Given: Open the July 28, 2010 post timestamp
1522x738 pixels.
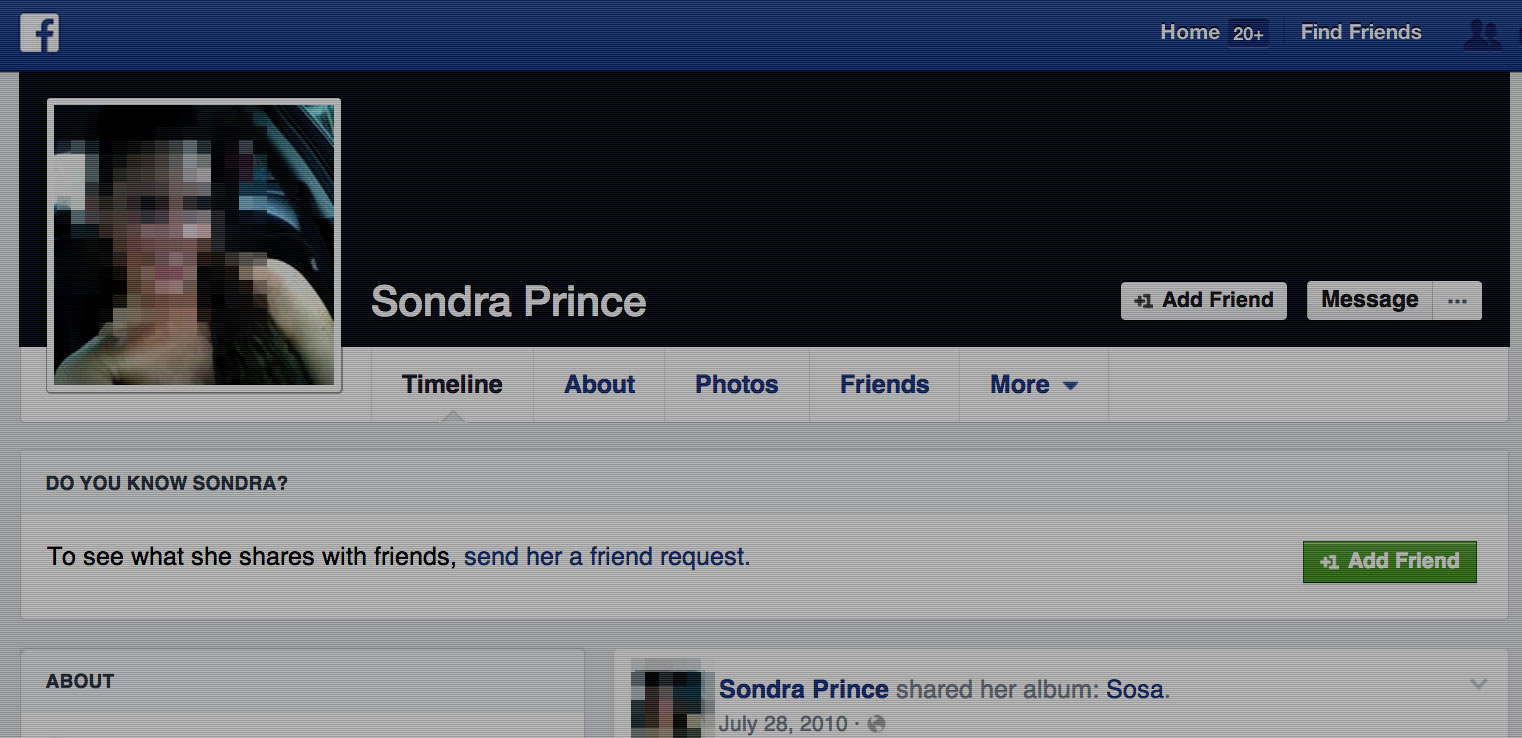Looking at the screenshot, I should click(x=782, y=723).
